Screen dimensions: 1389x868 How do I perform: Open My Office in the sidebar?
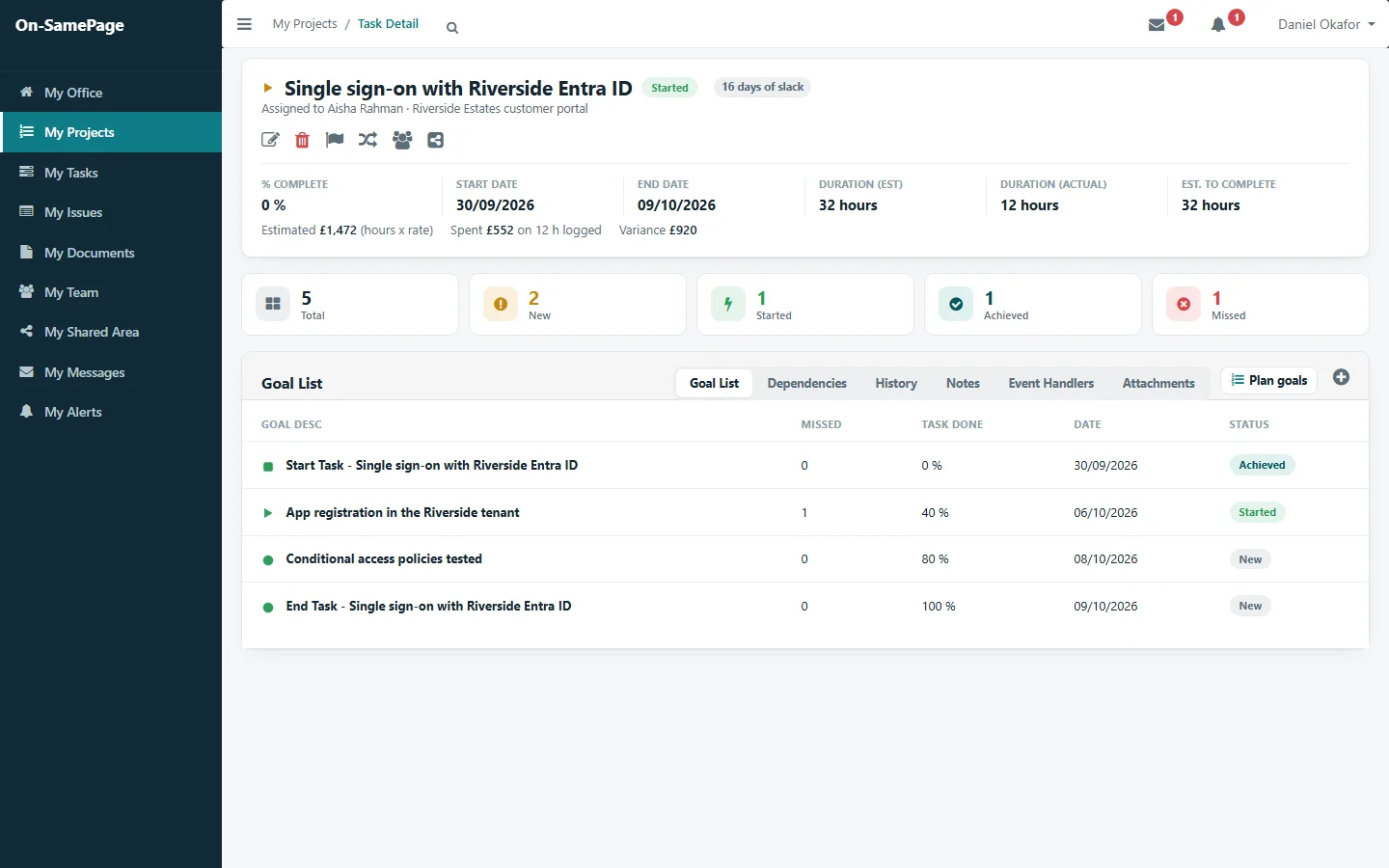tap(111, 93)
